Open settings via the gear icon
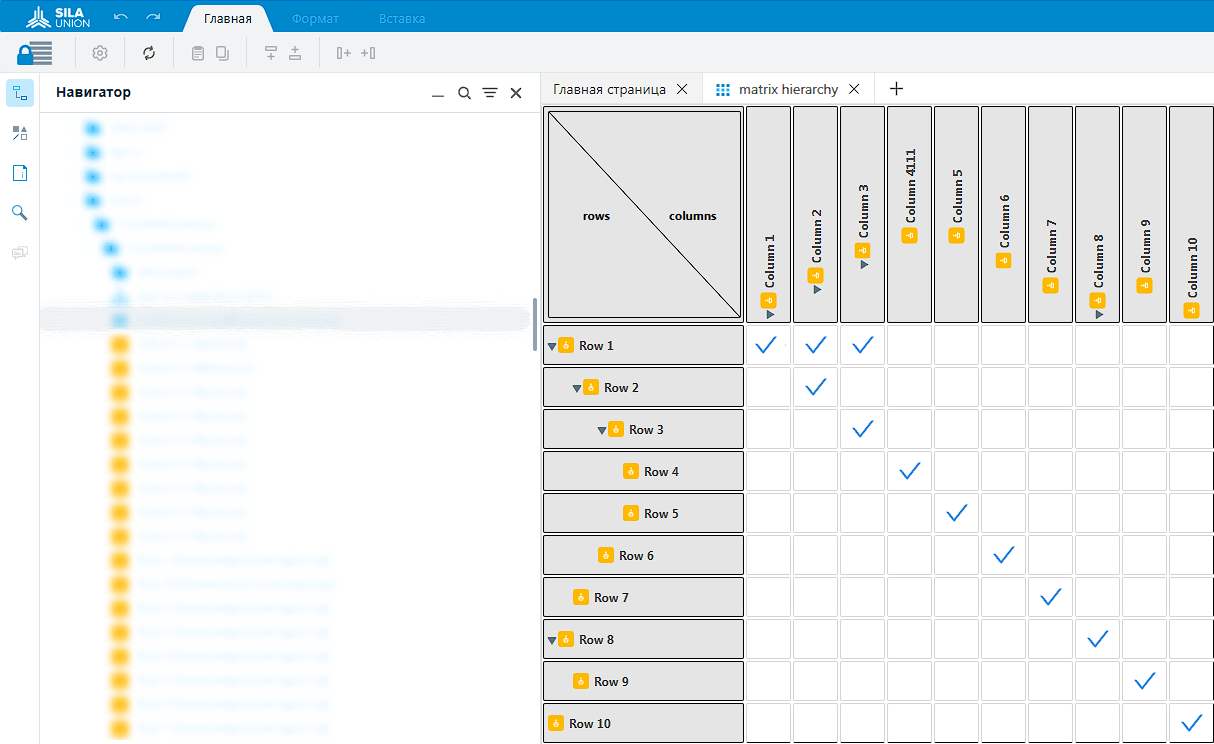The image size is (1214, 744). pos(100,53)
